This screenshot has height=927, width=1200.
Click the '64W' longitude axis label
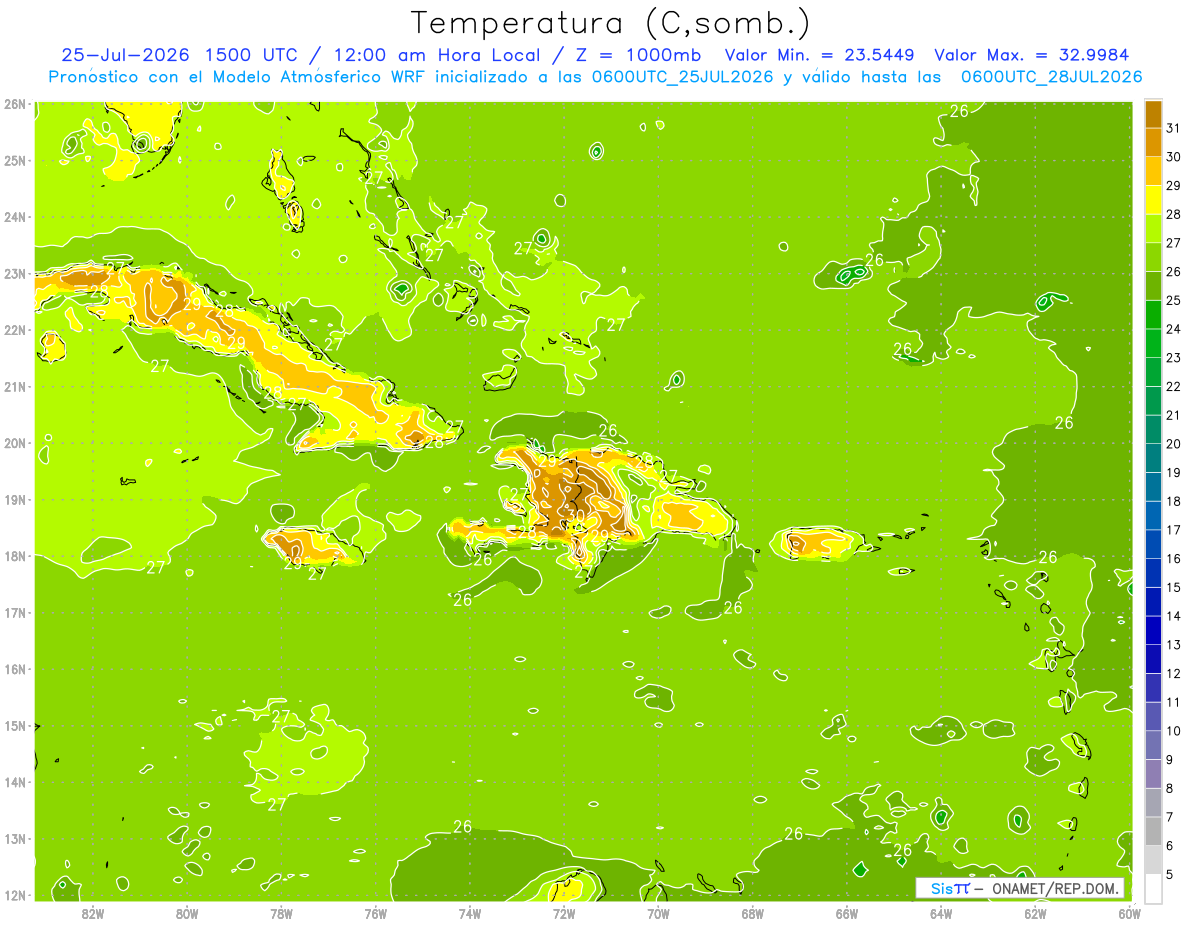pyautogui.click(x=941, y=913)
